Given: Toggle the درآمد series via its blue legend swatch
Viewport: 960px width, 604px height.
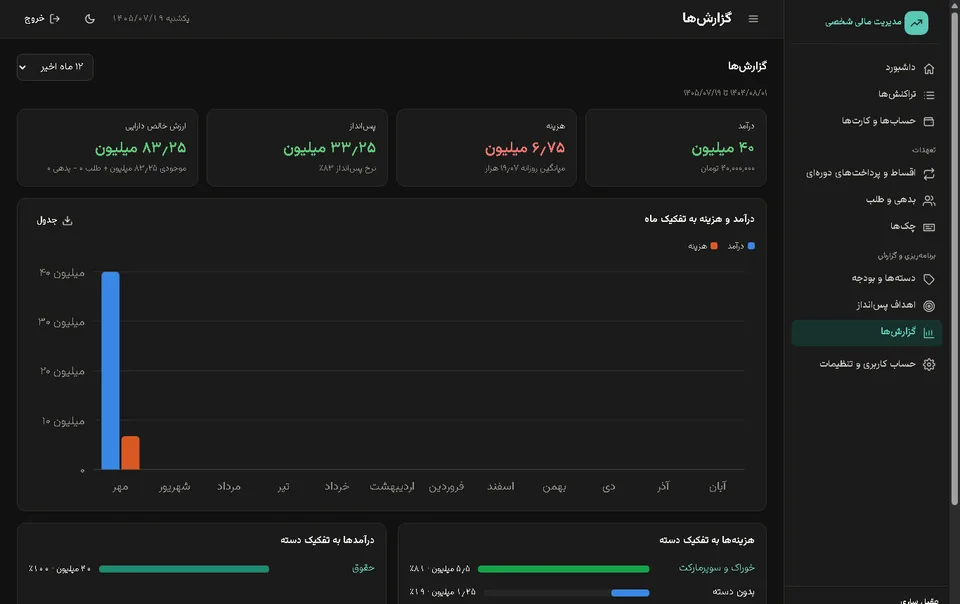Looking at the screenshot, I should pos(751,246).
